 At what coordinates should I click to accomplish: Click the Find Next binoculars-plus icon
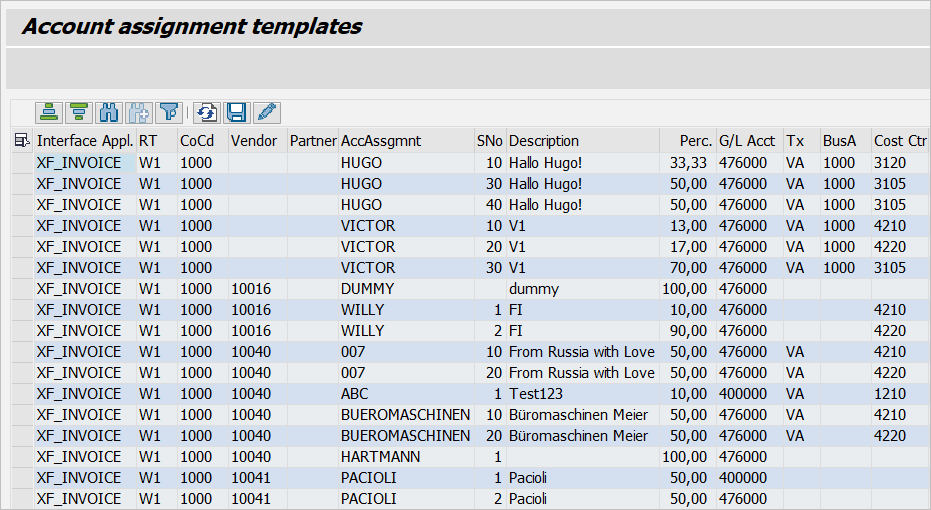(x=139, y=112)
